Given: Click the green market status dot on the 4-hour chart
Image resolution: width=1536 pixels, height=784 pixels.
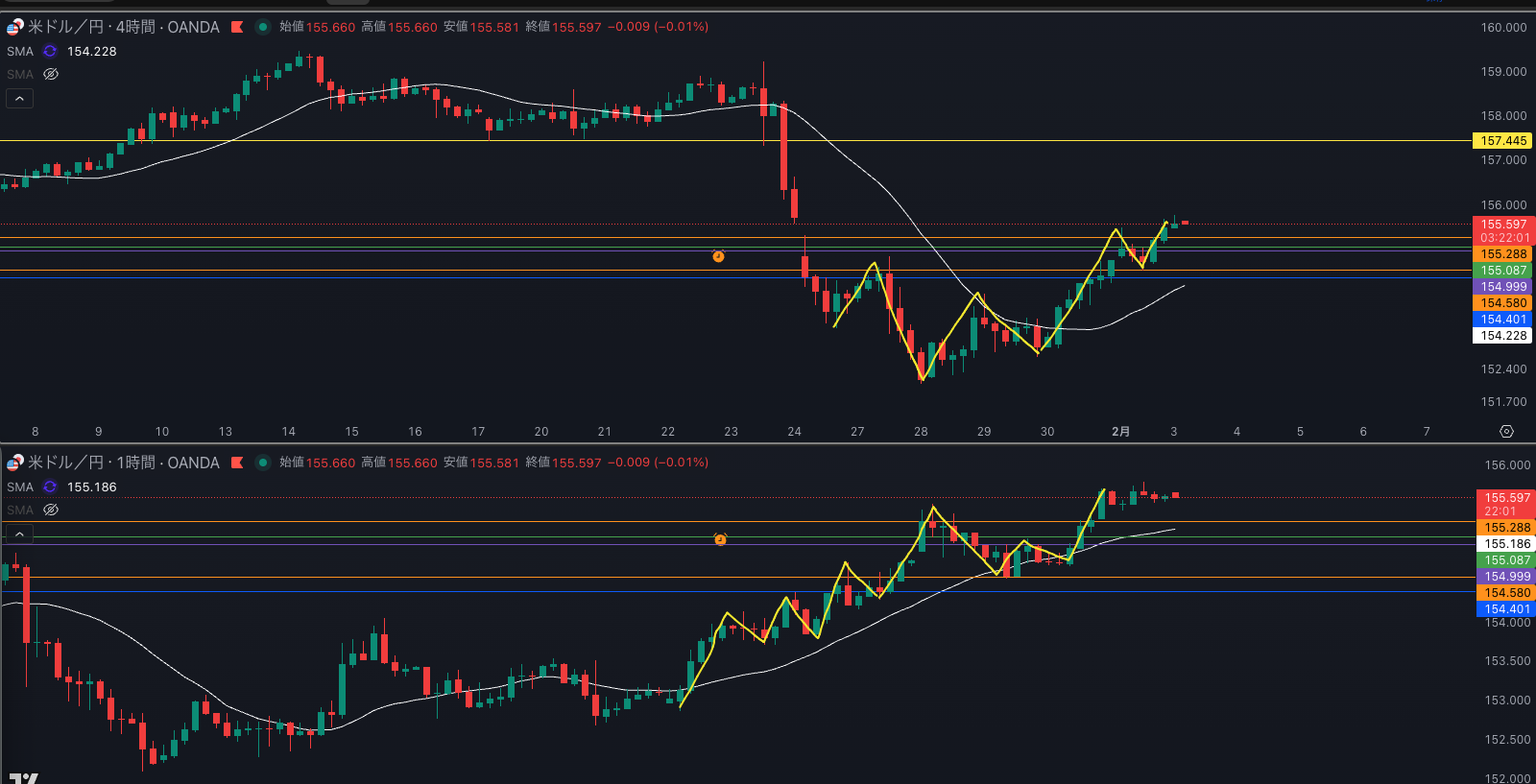Looking at the screenshot, I should tap(262, 27).
